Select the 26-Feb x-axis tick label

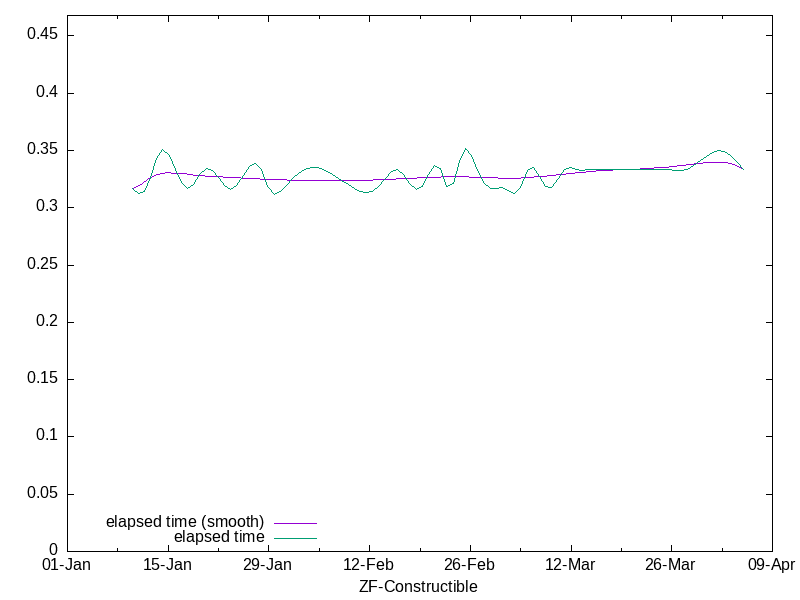[469, 565]
